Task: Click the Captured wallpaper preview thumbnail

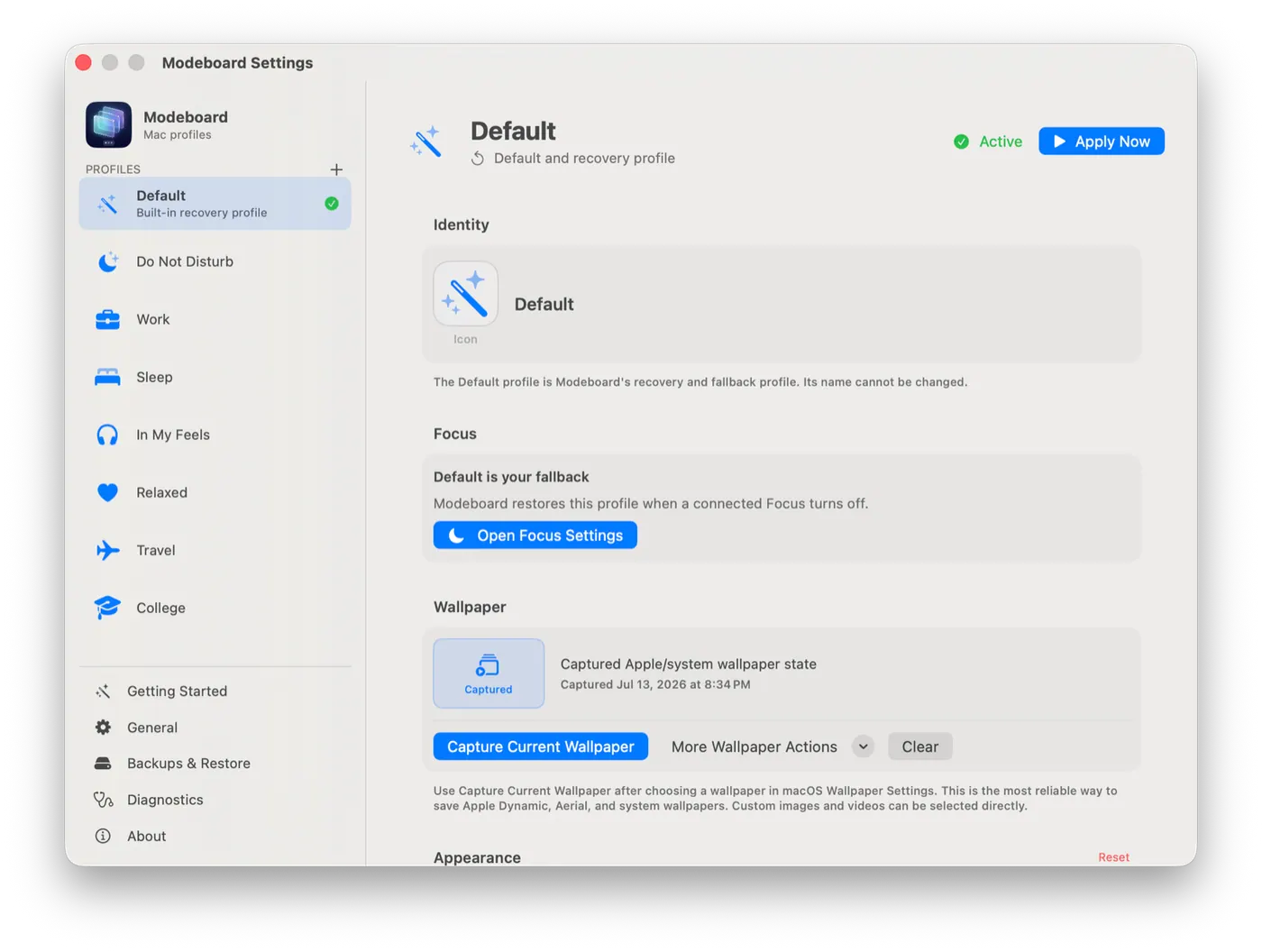Action: [x=489, y=673]
